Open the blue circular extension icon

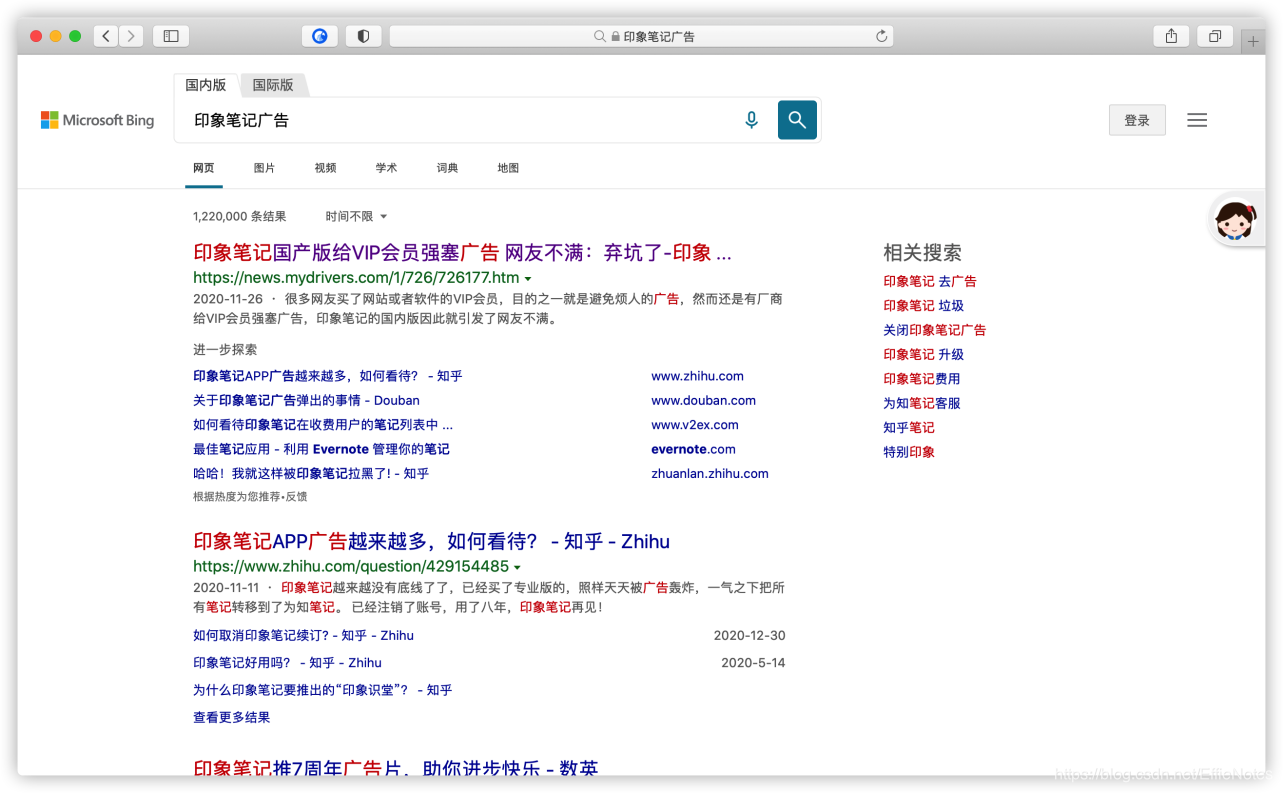320,36
